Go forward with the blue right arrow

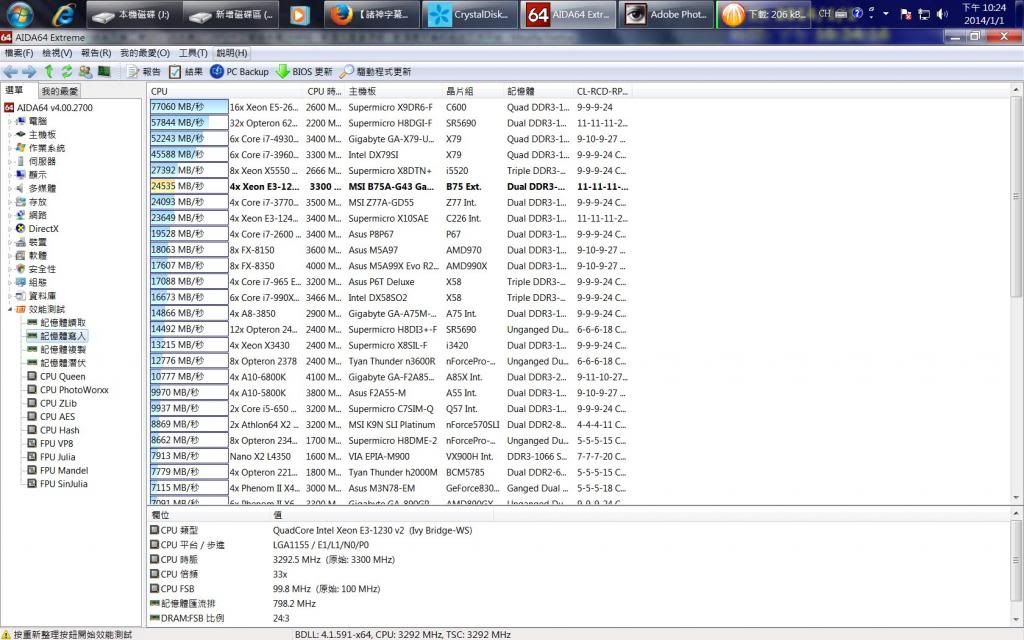(x=29, y=72)
